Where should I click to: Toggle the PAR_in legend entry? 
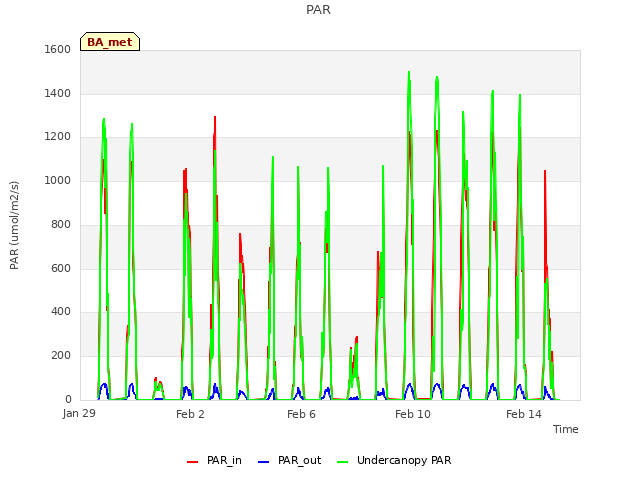pos(214,460)
